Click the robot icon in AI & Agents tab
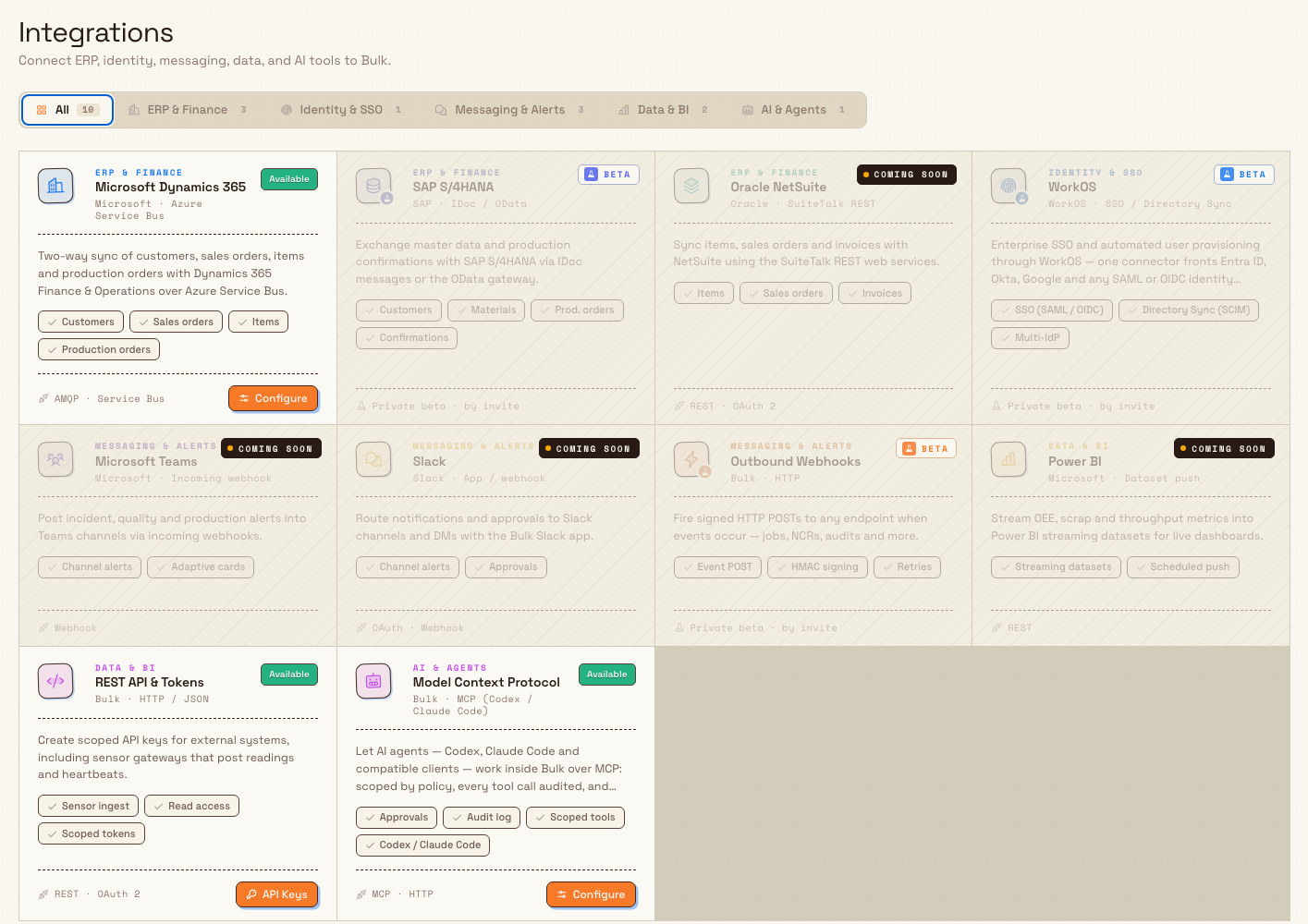 748,110
